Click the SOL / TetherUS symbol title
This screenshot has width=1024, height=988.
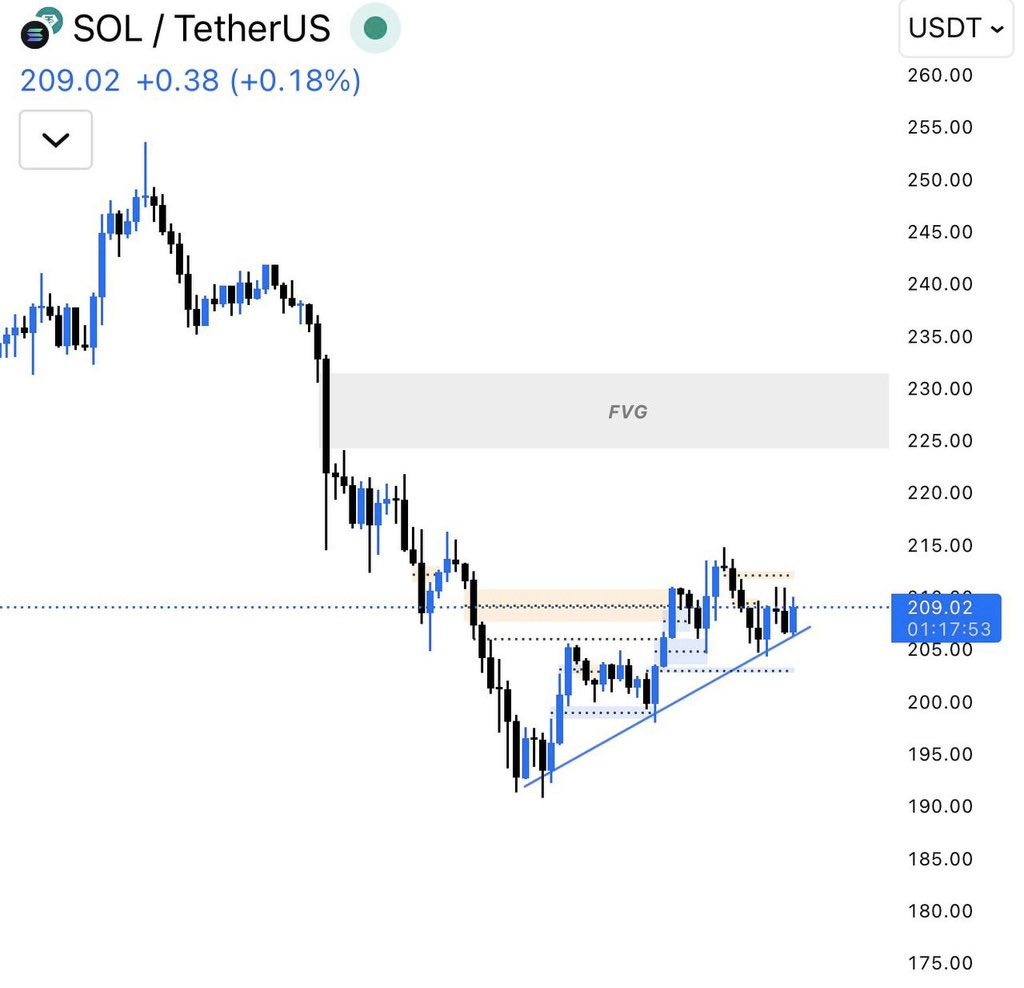[x=201, y=29]
